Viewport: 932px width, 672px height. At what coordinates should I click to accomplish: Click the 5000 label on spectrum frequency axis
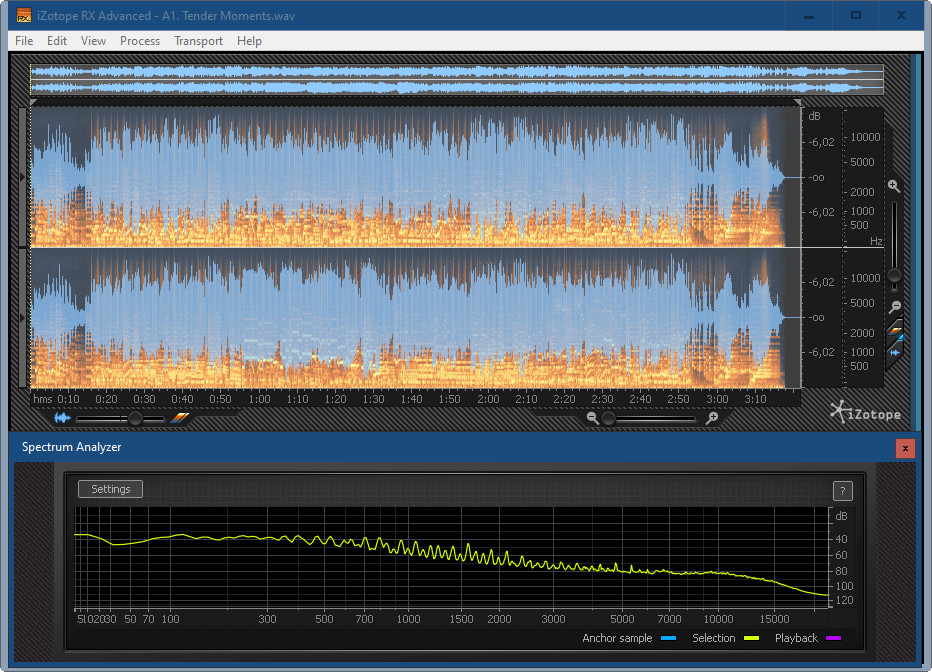(x=622, y=619)
